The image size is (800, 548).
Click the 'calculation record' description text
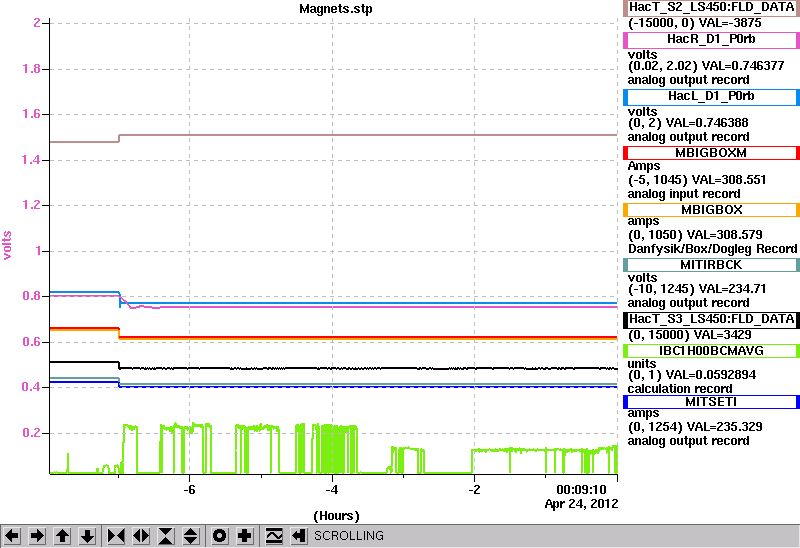pyautogui.click(x=680, y=389)
